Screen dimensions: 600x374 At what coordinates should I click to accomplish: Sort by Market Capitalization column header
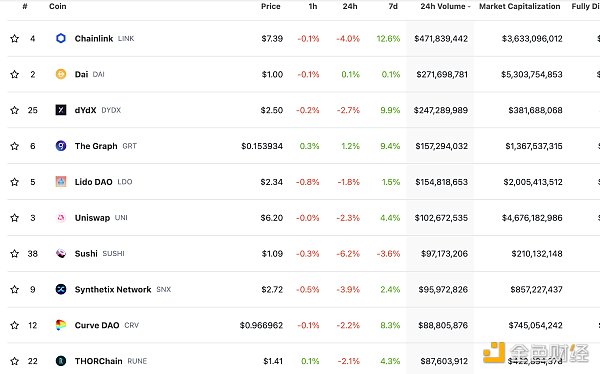520,6
